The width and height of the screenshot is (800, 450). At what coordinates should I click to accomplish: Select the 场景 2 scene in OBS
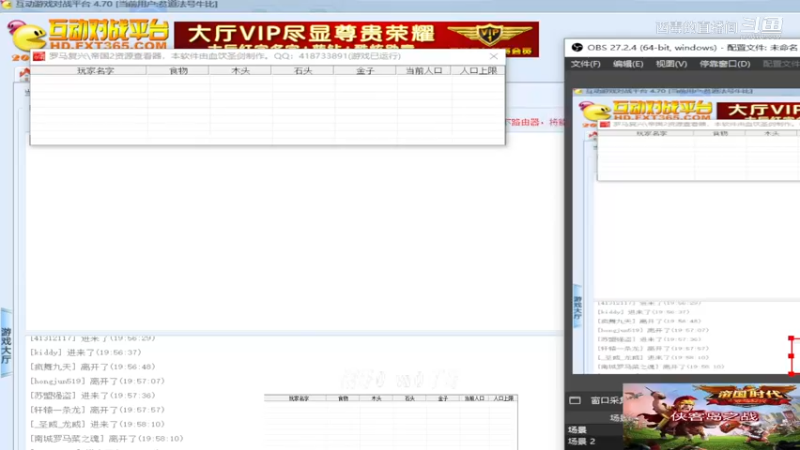point(582,441)
